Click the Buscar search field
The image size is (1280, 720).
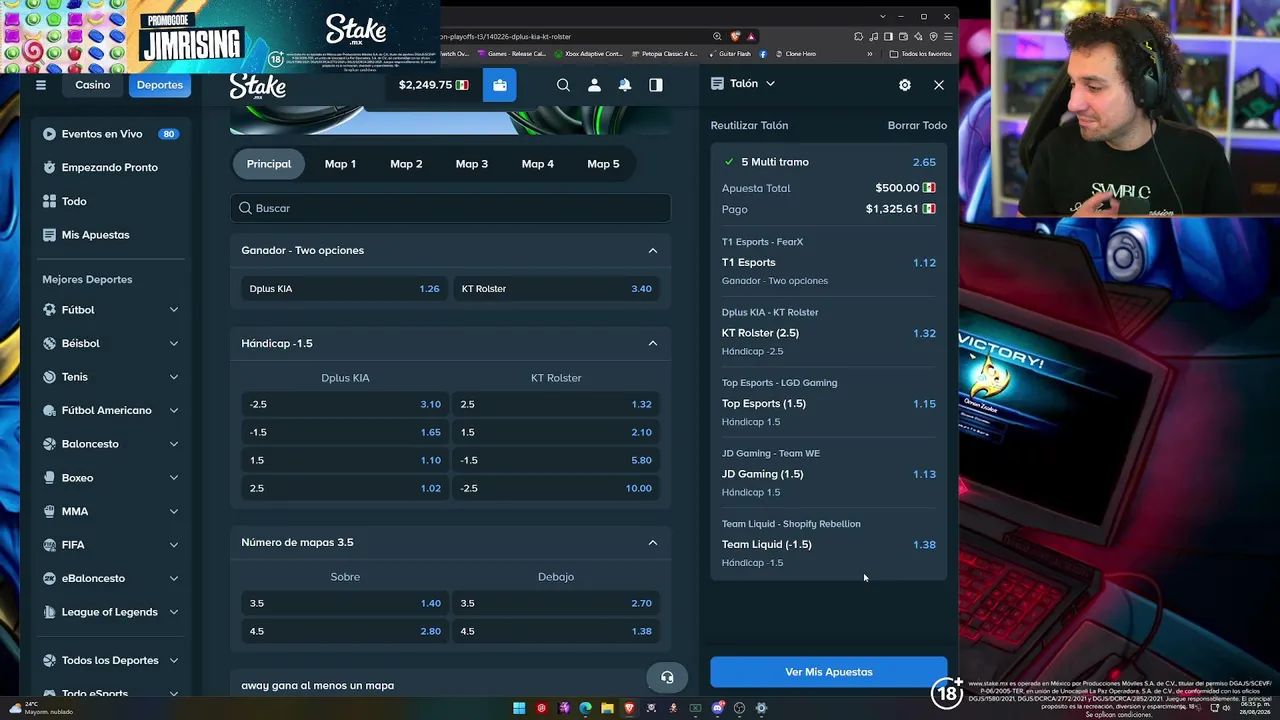point(450,208)
